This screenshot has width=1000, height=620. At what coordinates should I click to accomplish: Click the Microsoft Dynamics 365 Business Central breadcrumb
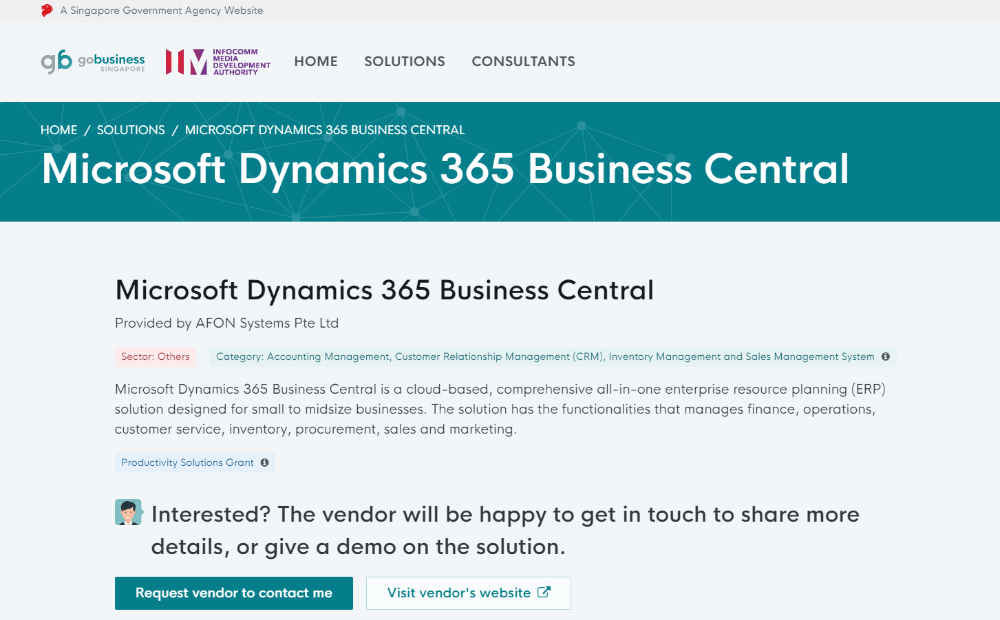pyautogui.click(x=325, y=130)
